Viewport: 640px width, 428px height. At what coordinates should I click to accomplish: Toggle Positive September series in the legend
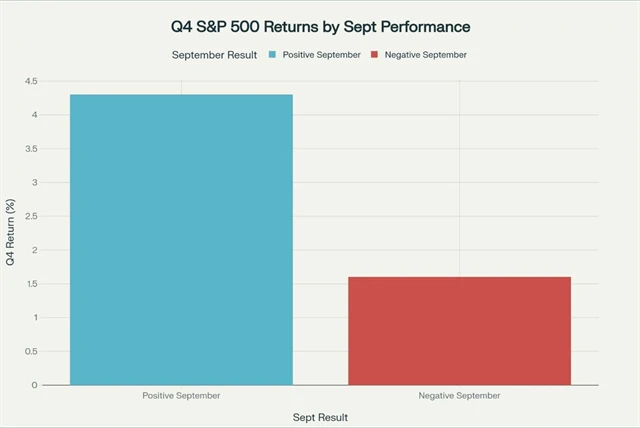pyautogui.click(x=321, y=54)
